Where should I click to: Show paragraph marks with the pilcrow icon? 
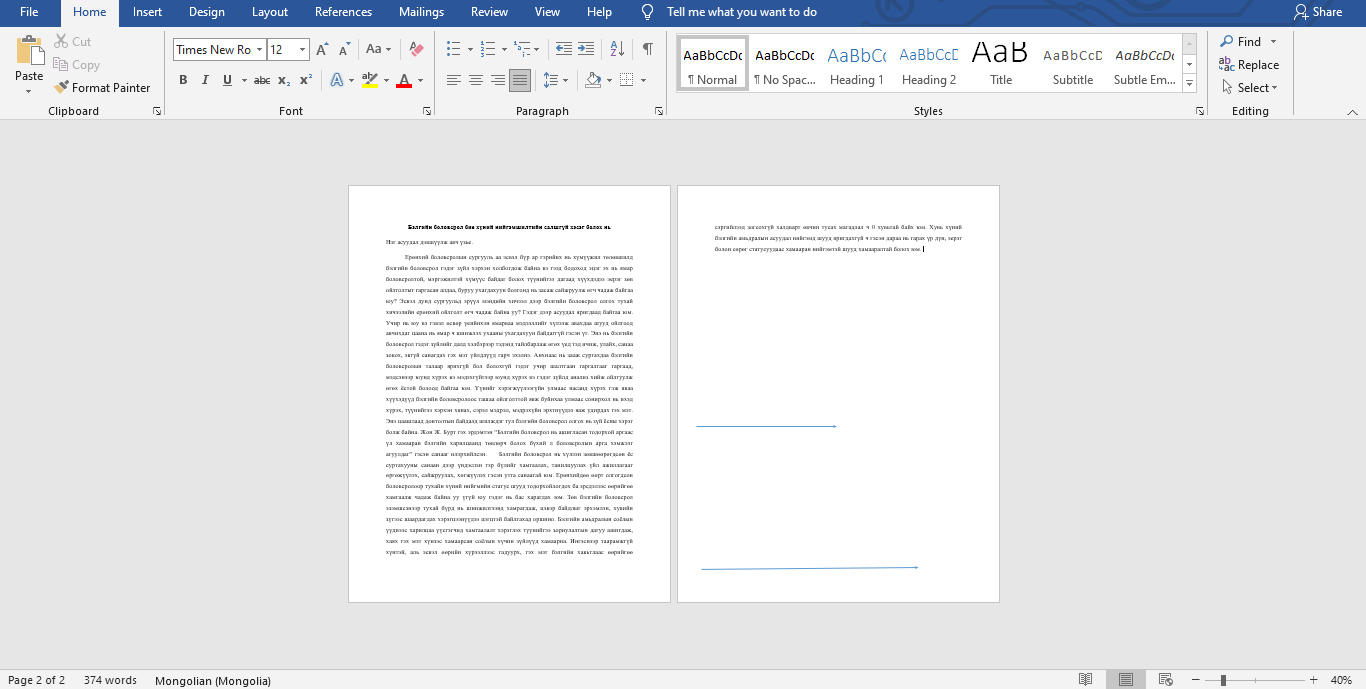(648, 49)
